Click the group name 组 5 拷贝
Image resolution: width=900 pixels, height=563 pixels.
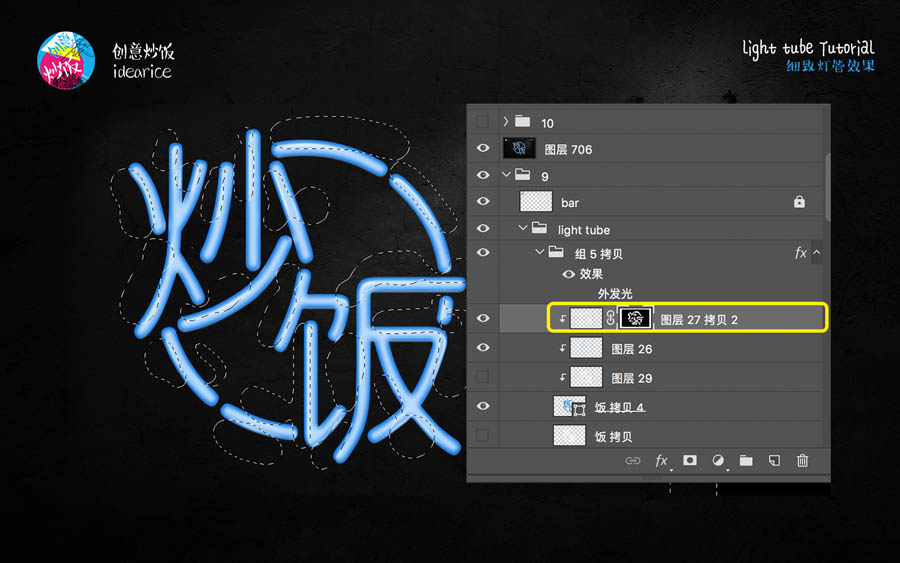click(x=599, y=254)
